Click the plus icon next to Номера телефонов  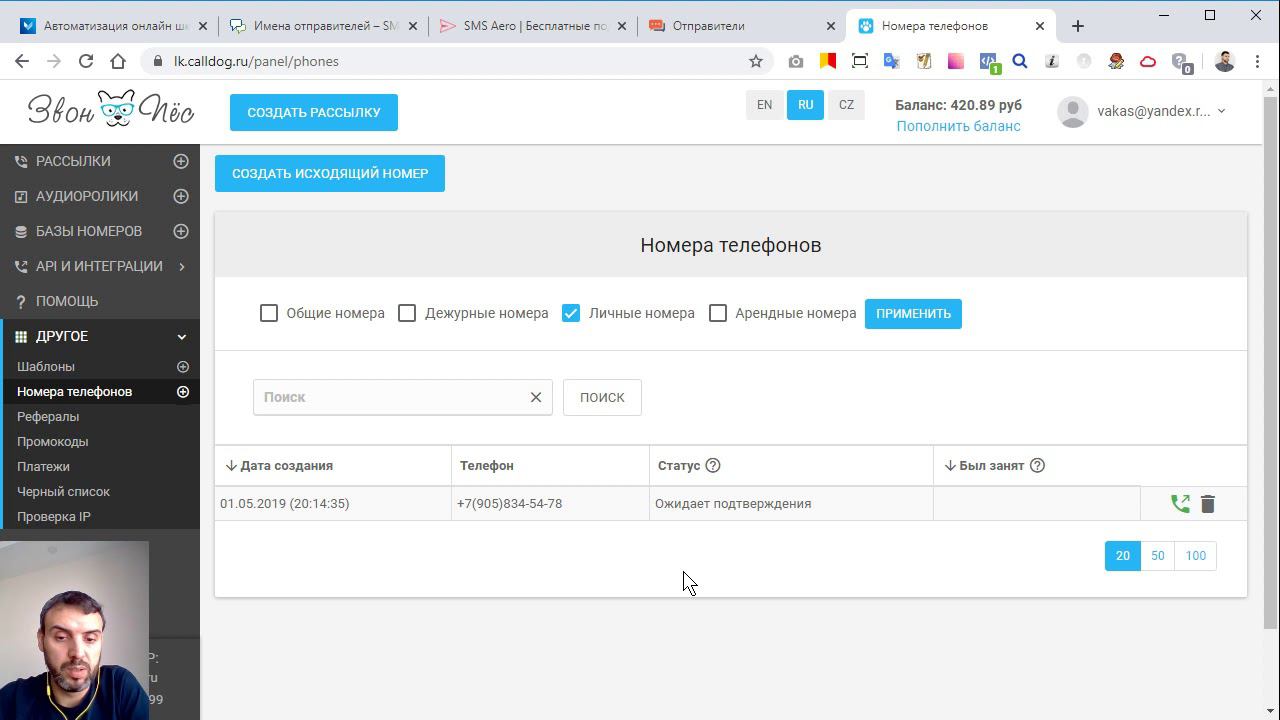(183, 392)
